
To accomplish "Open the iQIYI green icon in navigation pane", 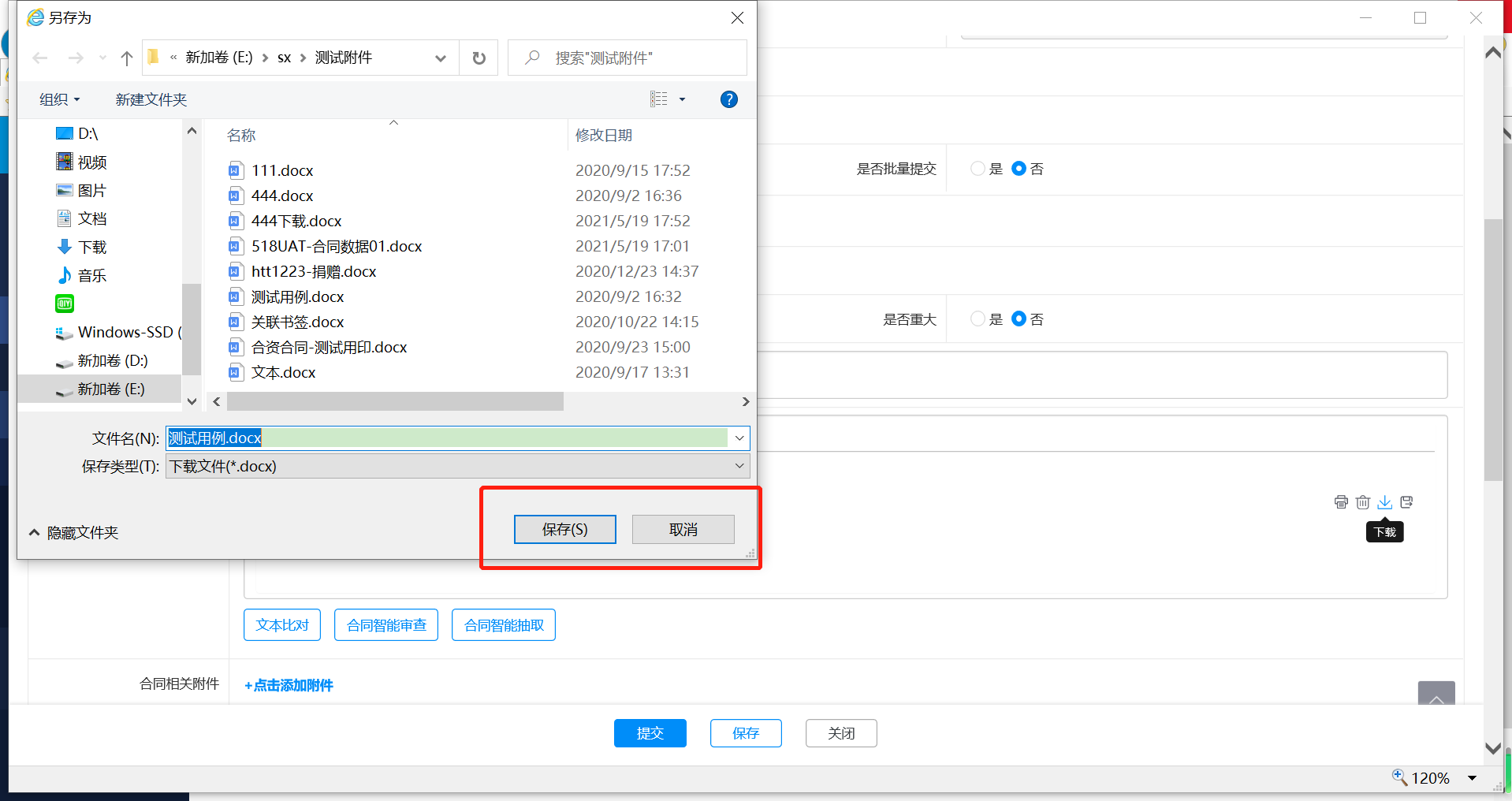I will tap(65, 304).
